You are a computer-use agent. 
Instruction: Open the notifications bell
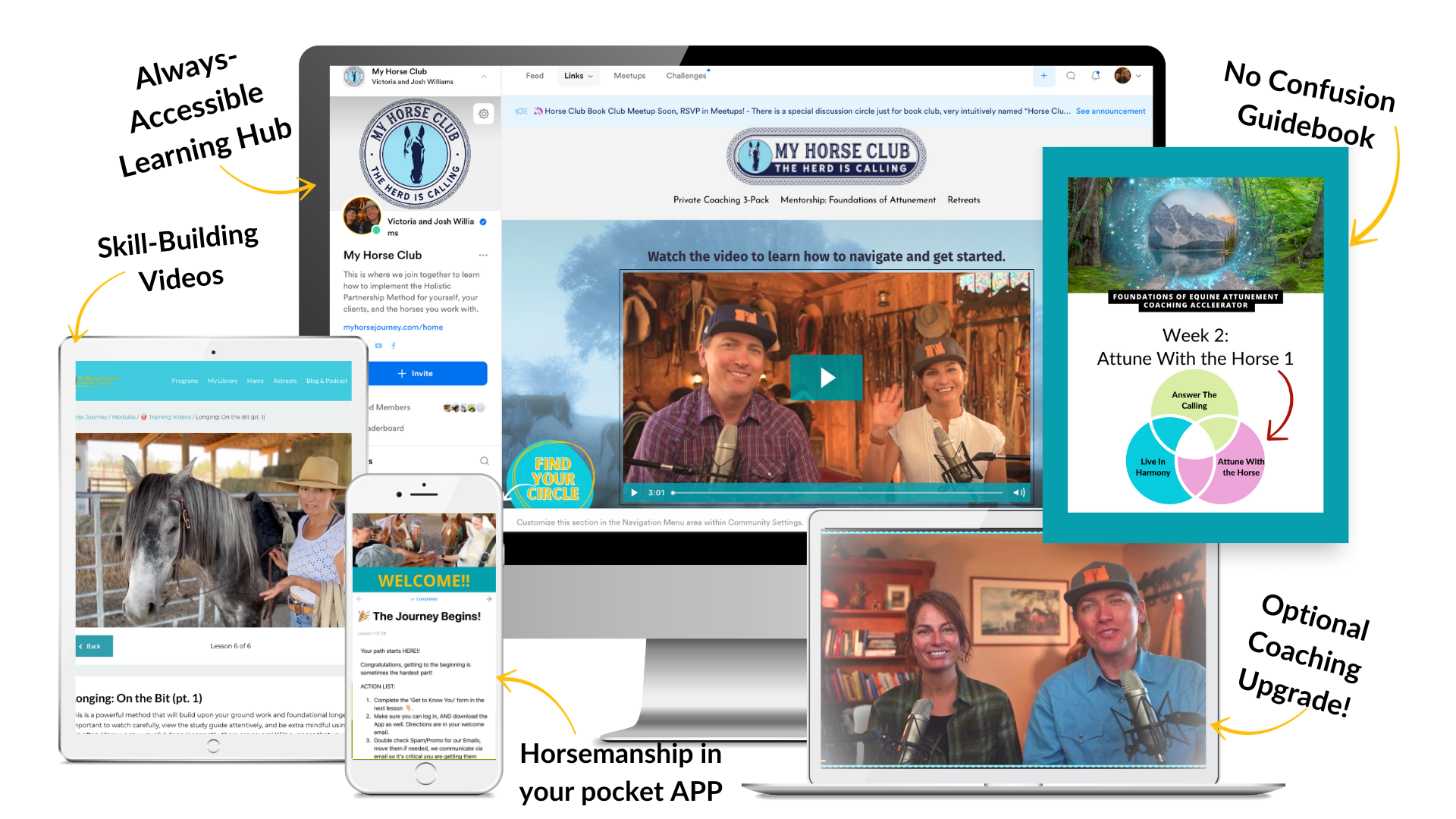[x=1095, y=76]
